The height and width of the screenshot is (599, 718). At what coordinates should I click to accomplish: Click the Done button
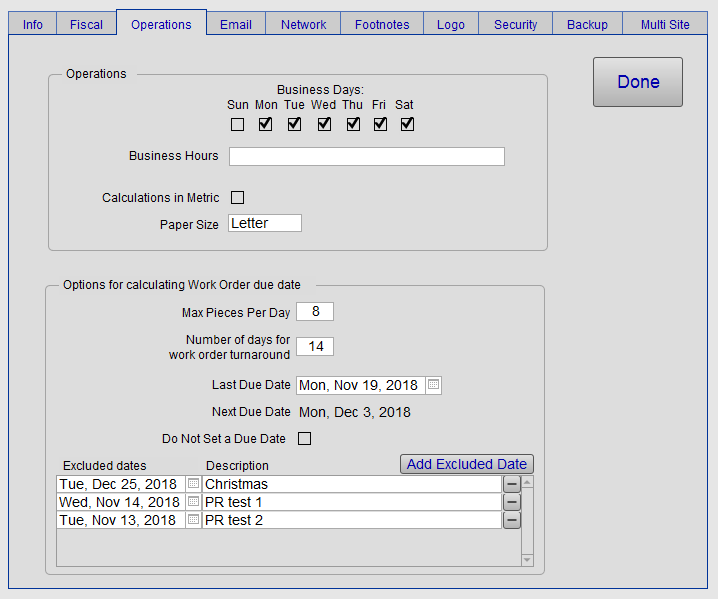click(638, 82)
